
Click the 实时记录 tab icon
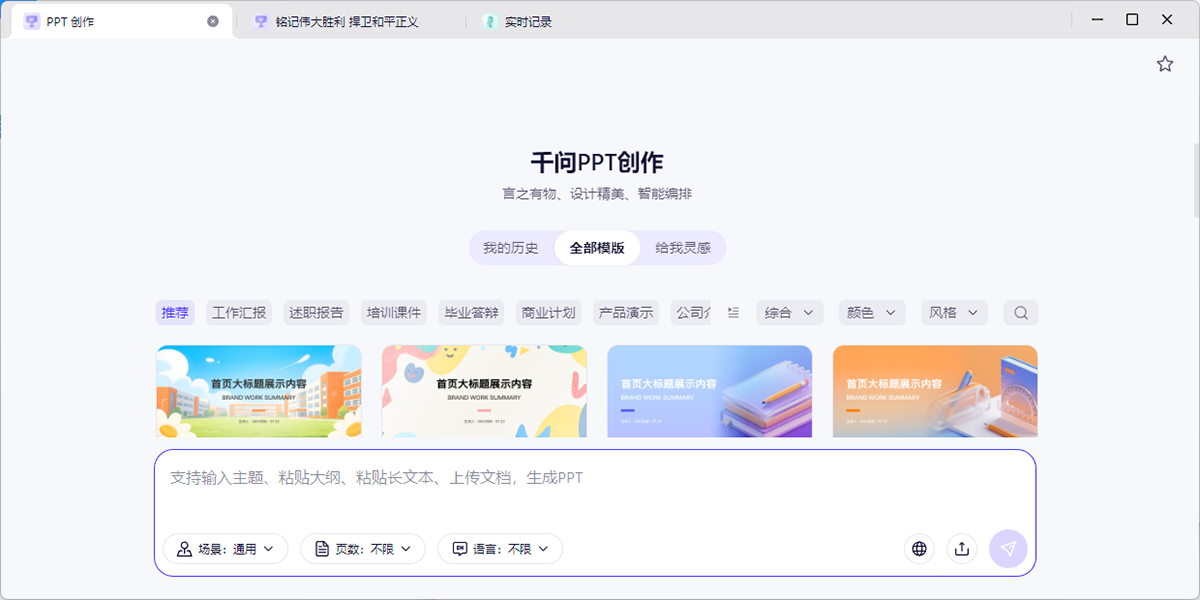tap(490, 21)
